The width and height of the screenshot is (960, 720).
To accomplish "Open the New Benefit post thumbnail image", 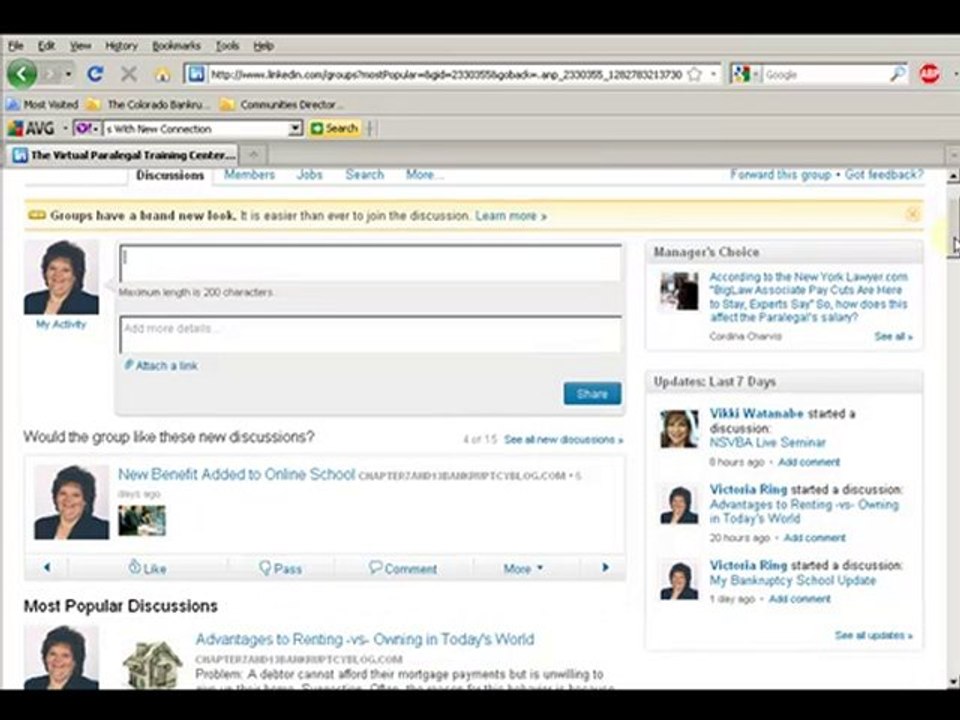I will coord(141,520).
